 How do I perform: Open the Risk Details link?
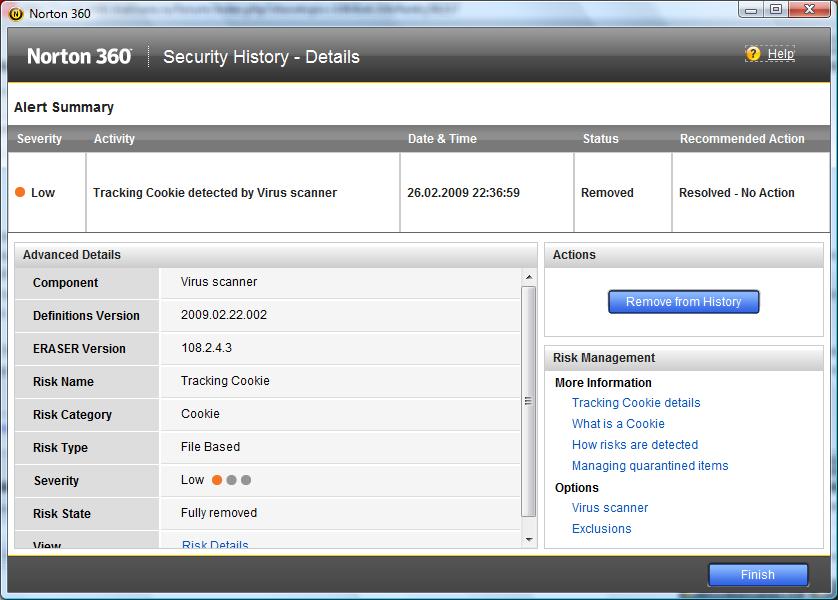215,544
